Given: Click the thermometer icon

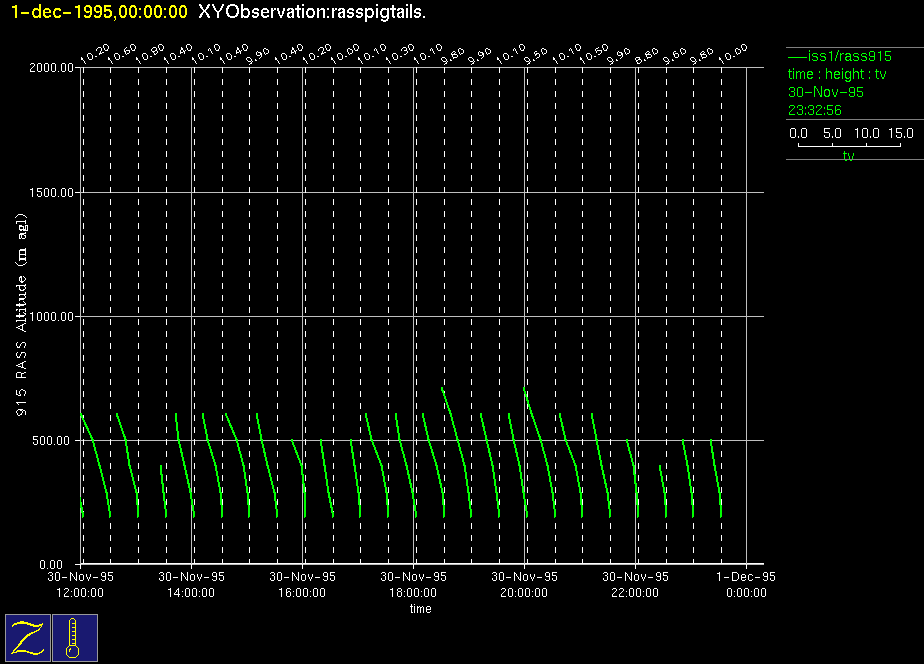Looking at the screenshot, I should pos(74,637).
